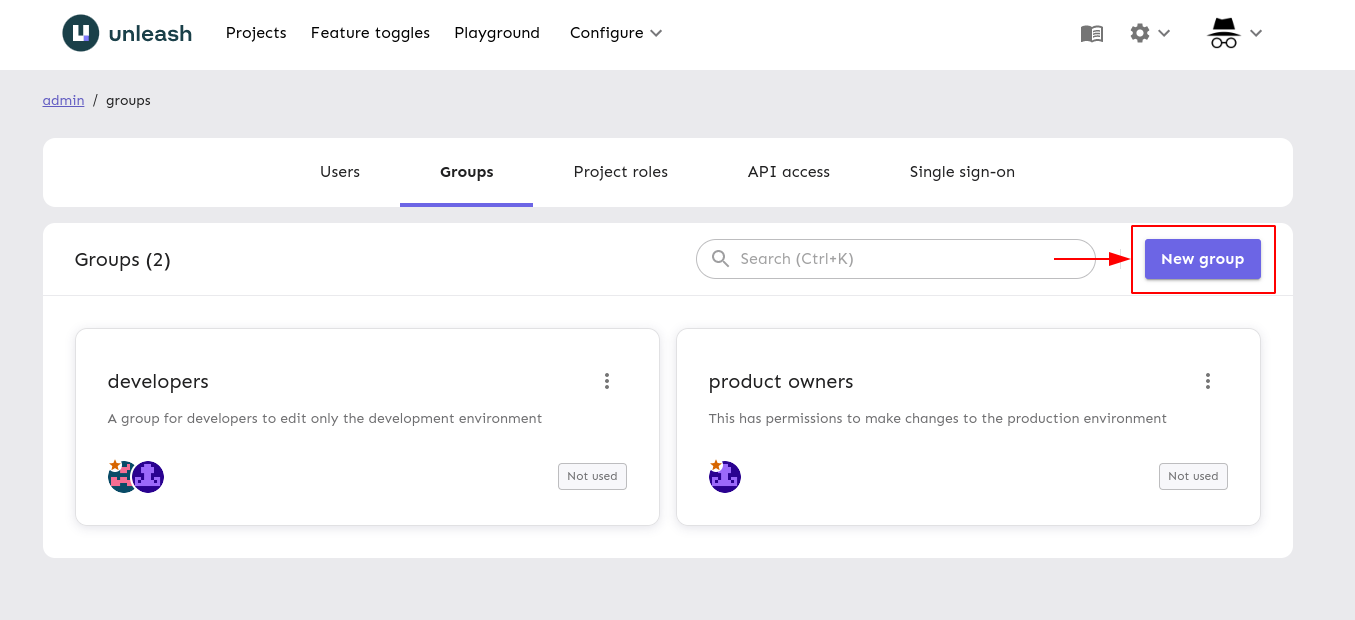Click the search magnifier icon
The height and width of the screenshot is (620, 1355).
pos(720,259)
